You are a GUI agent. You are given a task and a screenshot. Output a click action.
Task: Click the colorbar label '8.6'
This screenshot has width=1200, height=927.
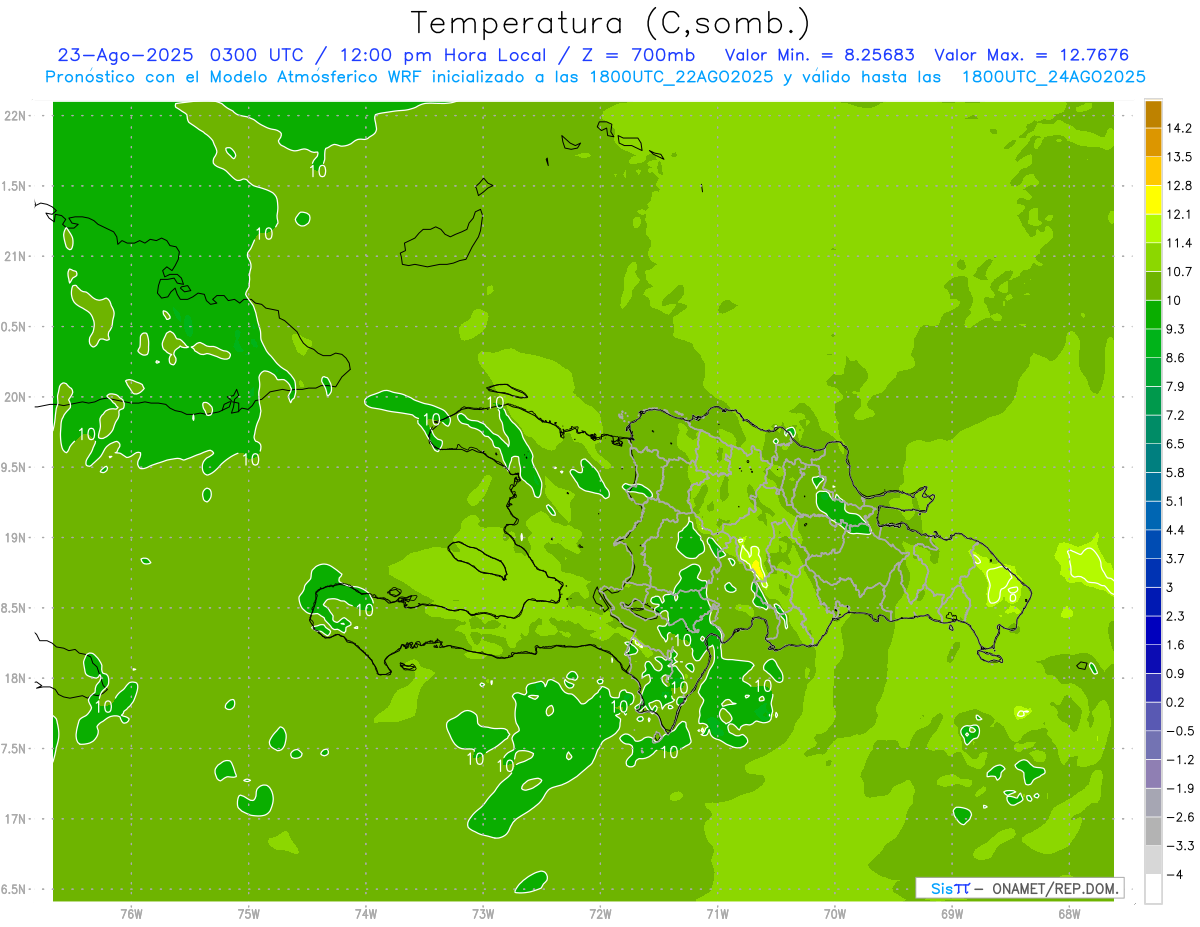click(1176, 358)
